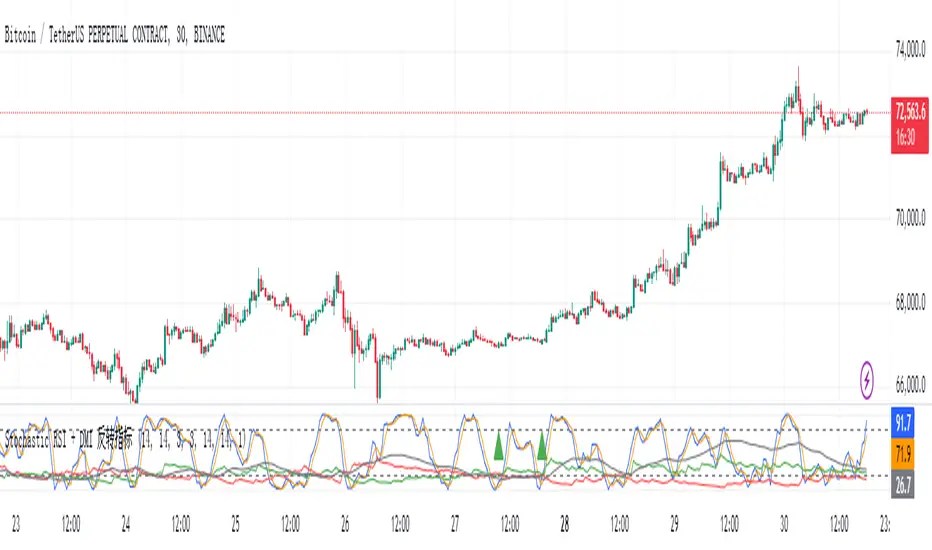The width and height of the screenshot is (932, 550).
Task: Click the date label 23 on time axis
Action: (16, 524)
